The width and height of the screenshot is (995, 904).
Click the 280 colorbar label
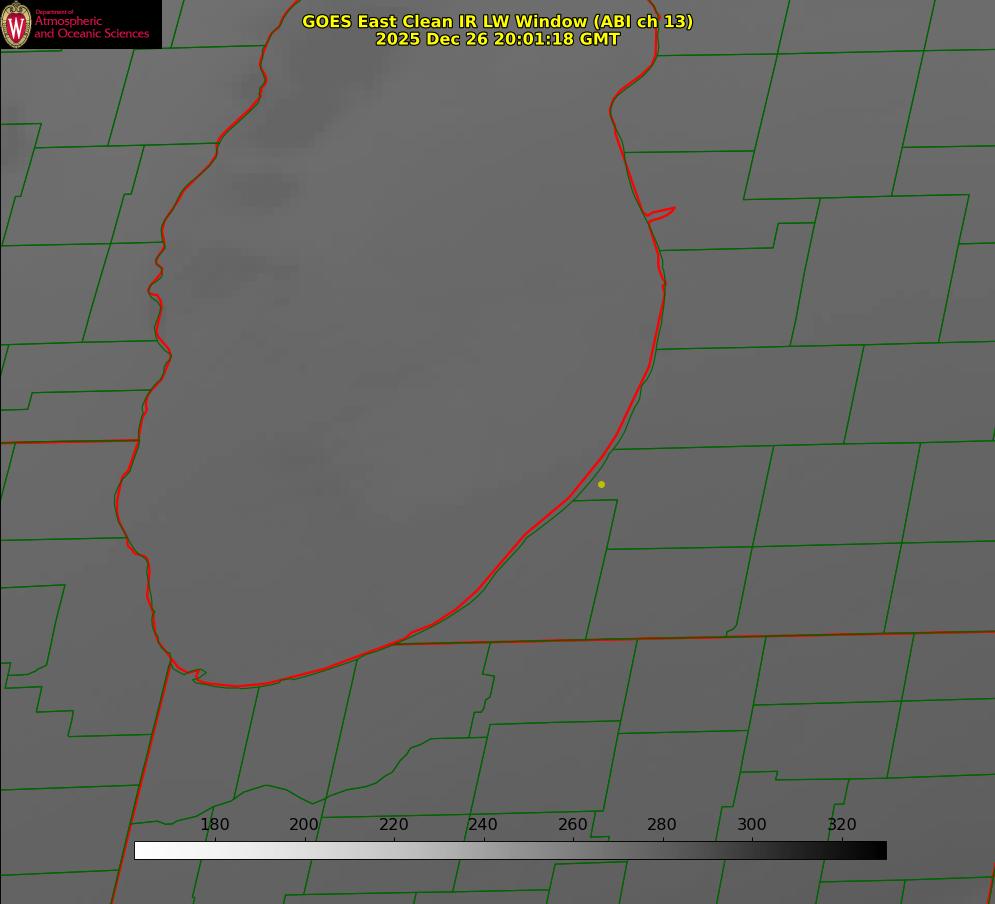click(x=662, y=824)
